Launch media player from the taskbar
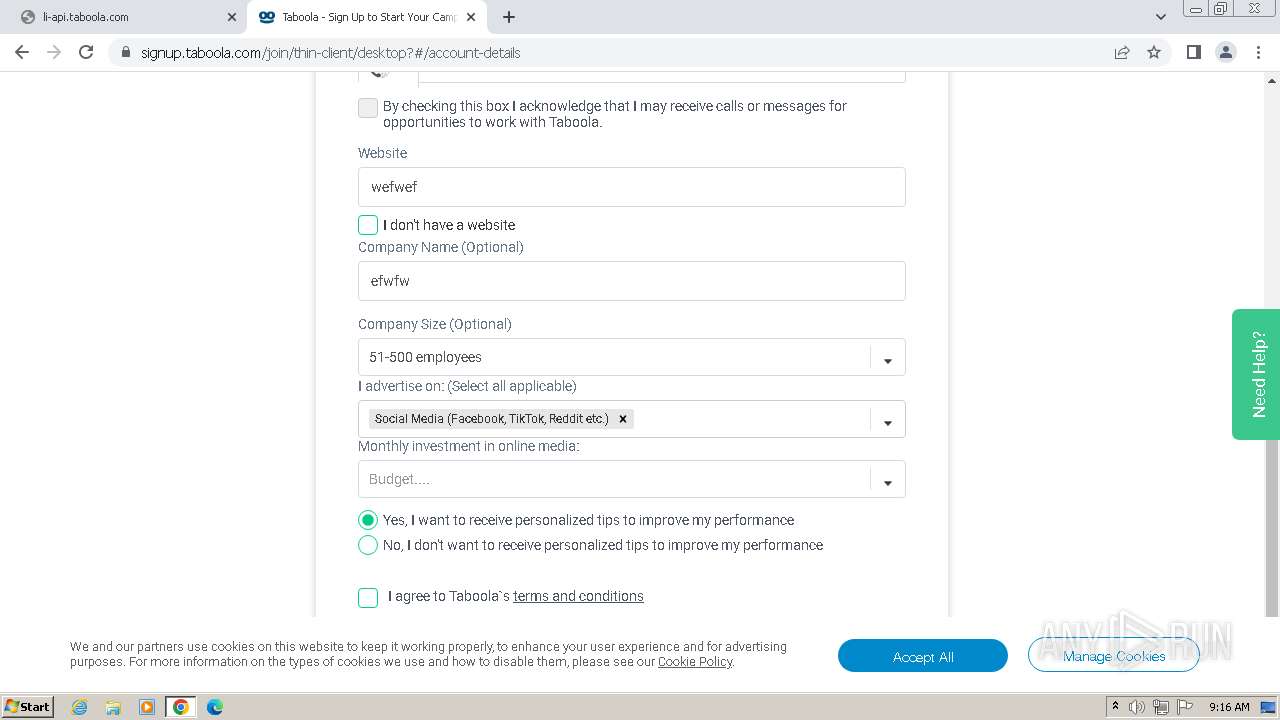 tap(147, 707)
